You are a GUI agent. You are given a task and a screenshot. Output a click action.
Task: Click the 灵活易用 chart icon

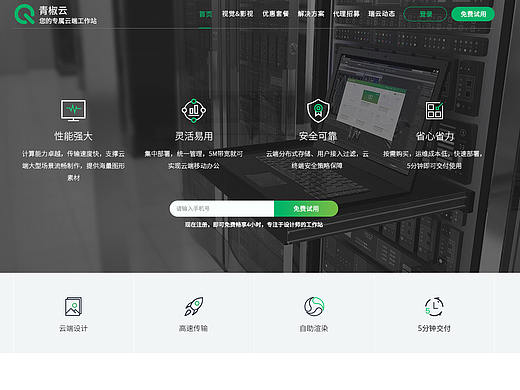[x=194, y=110]
